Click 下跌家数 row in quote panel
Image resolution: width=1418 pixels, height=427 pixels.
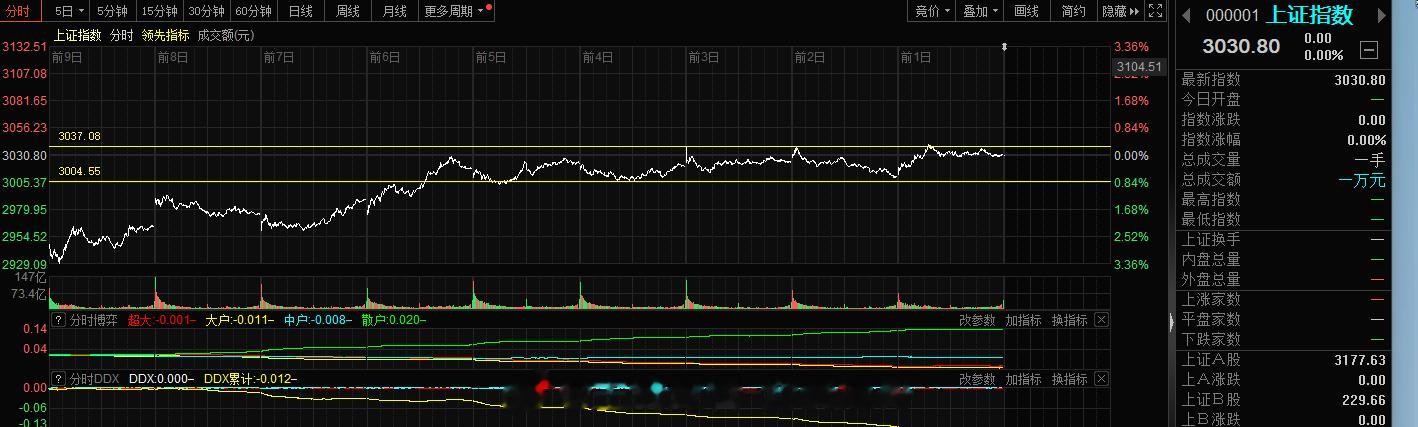pyautogui.click(x=1283, y=340)
